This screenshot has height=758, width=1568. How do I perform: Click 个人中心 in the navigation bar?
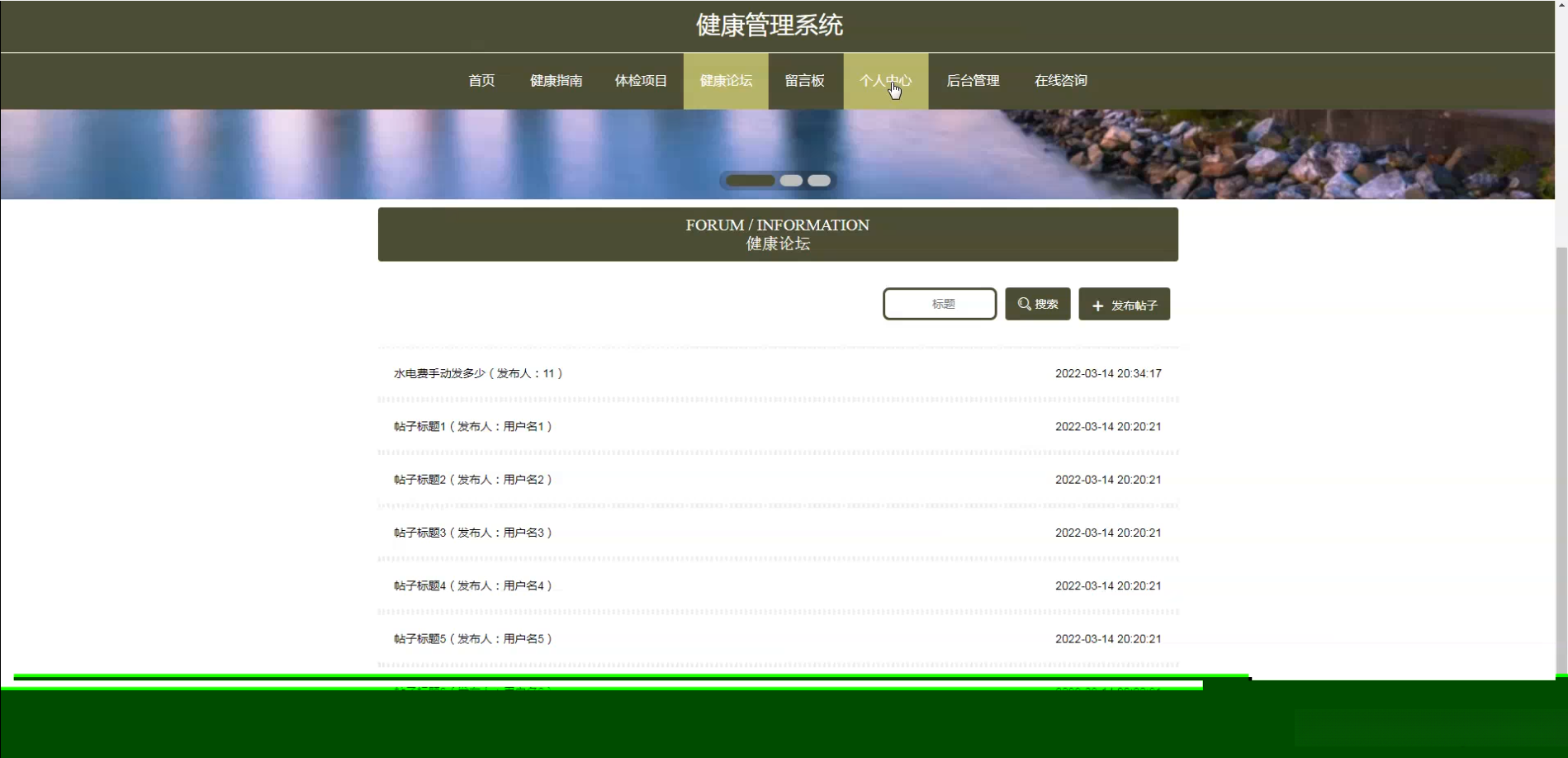[x=885, y=81]
